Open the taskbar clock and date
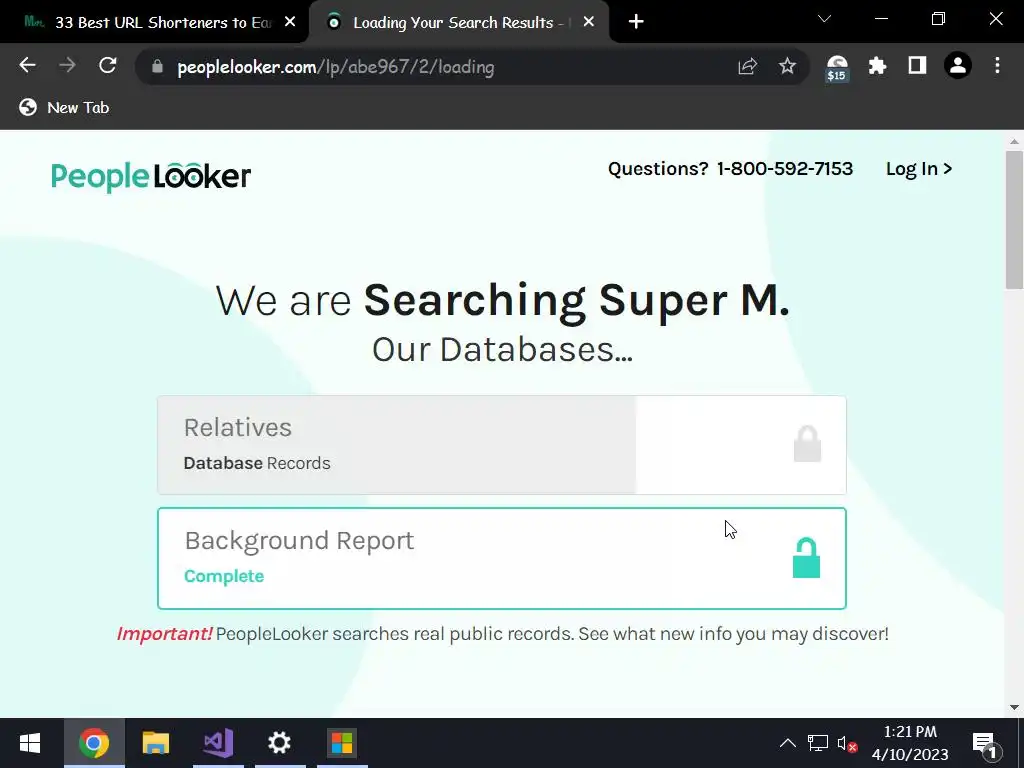 (910, 743)
